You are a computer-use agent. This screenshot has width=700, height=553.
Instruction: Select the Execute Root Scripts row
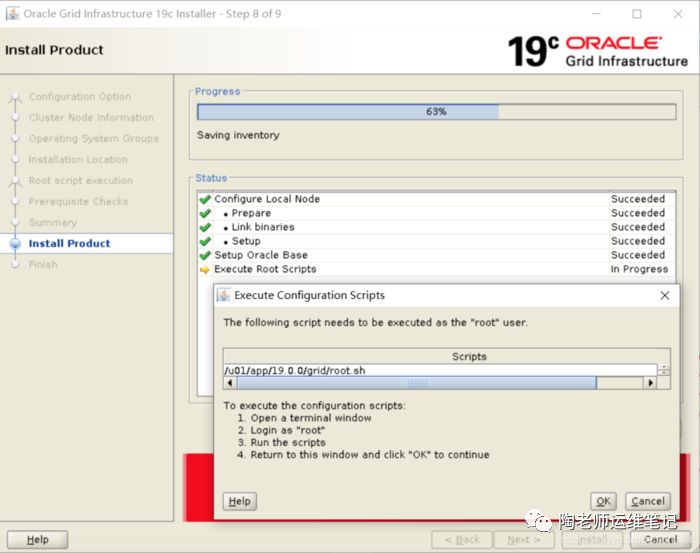[436, 269]
